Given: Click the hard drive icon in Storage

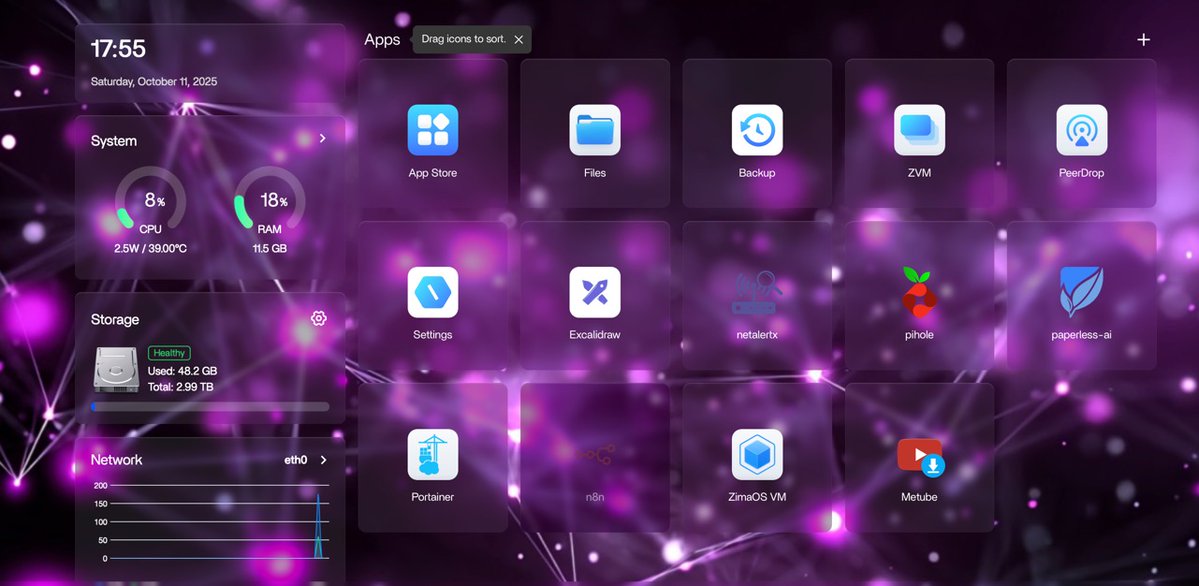Looking at the screenshot, I should tap(116, 370).
